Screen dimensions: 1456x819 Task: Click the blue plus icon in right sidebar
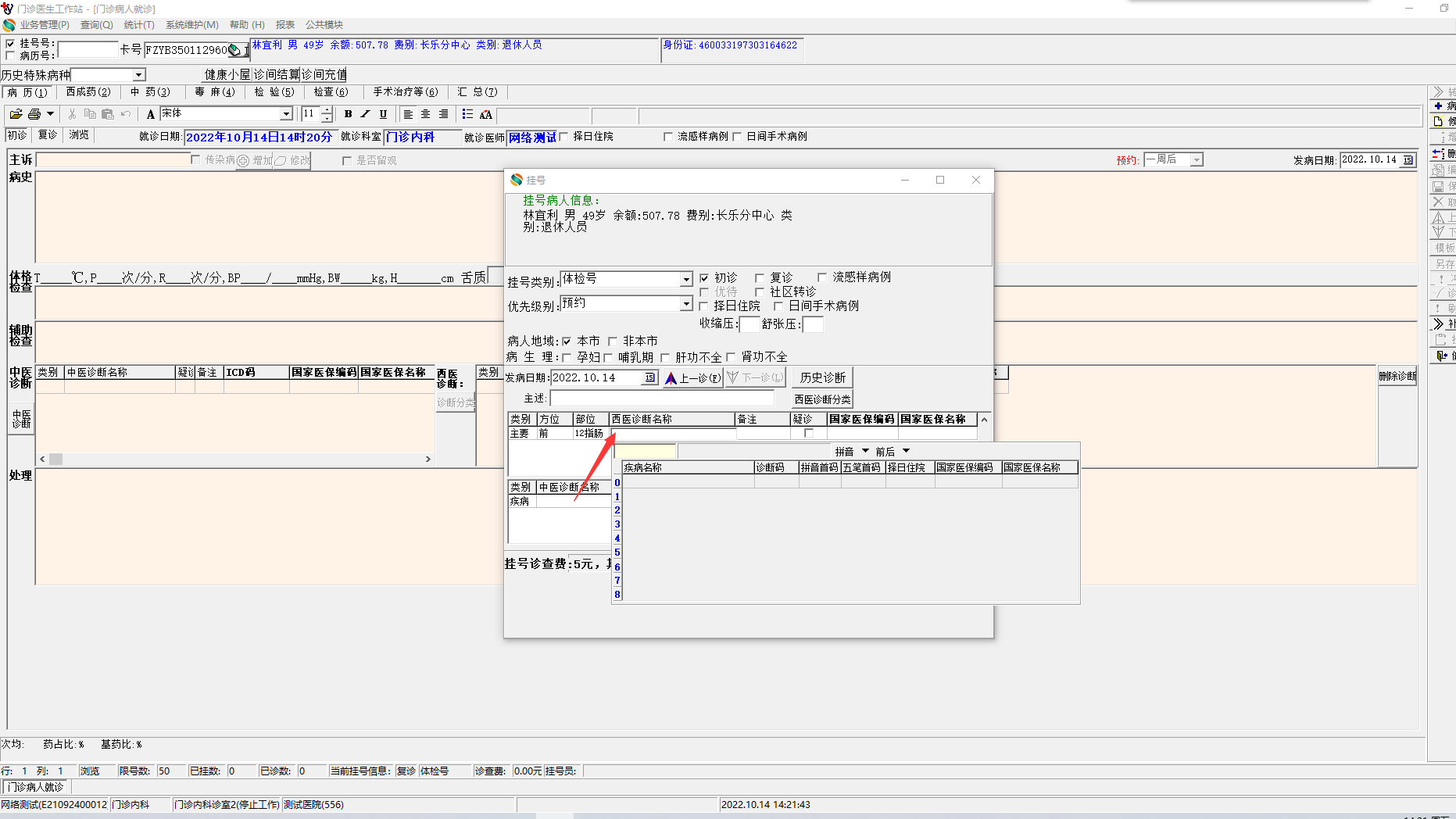(x=1438, y=106)
